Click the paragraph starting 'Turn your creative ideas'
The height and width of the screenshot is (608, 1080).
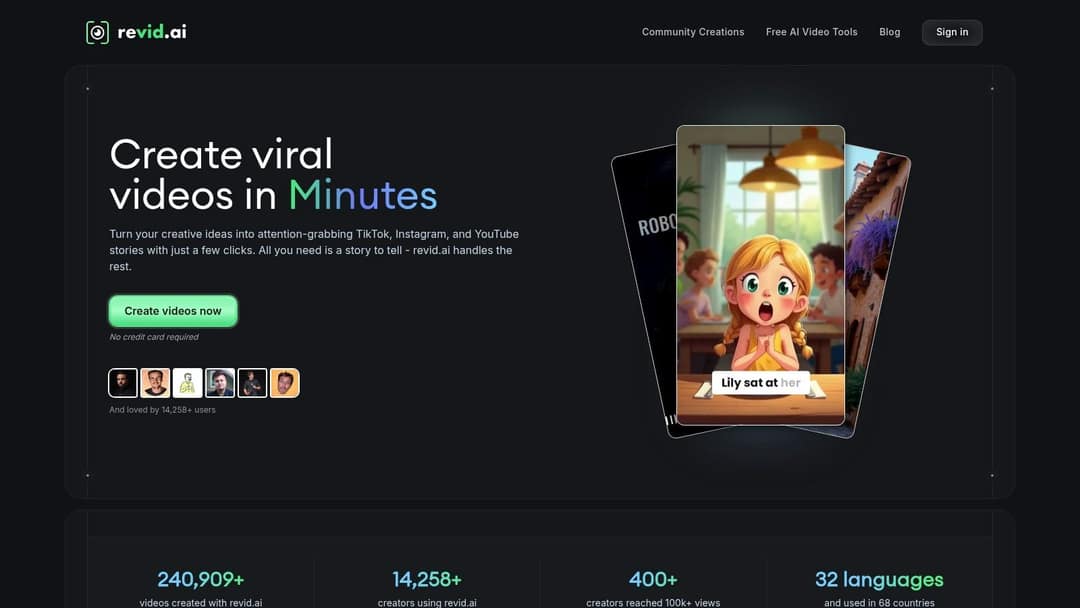tap(314, 250)
